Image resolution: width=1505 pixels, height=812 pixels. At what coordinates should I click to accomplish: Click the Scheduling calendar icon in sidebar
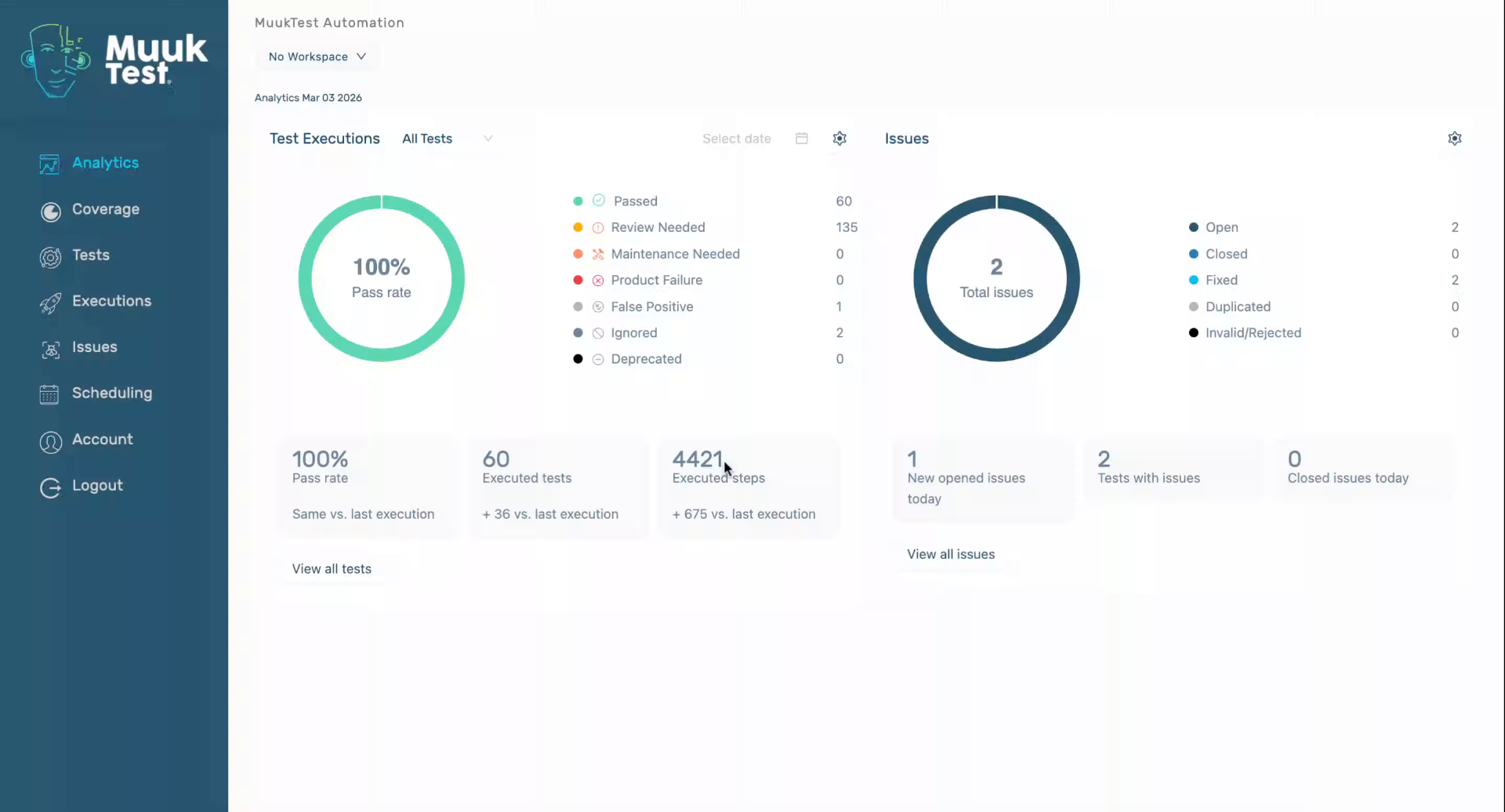pyautogui.click(x=49, y=394)
